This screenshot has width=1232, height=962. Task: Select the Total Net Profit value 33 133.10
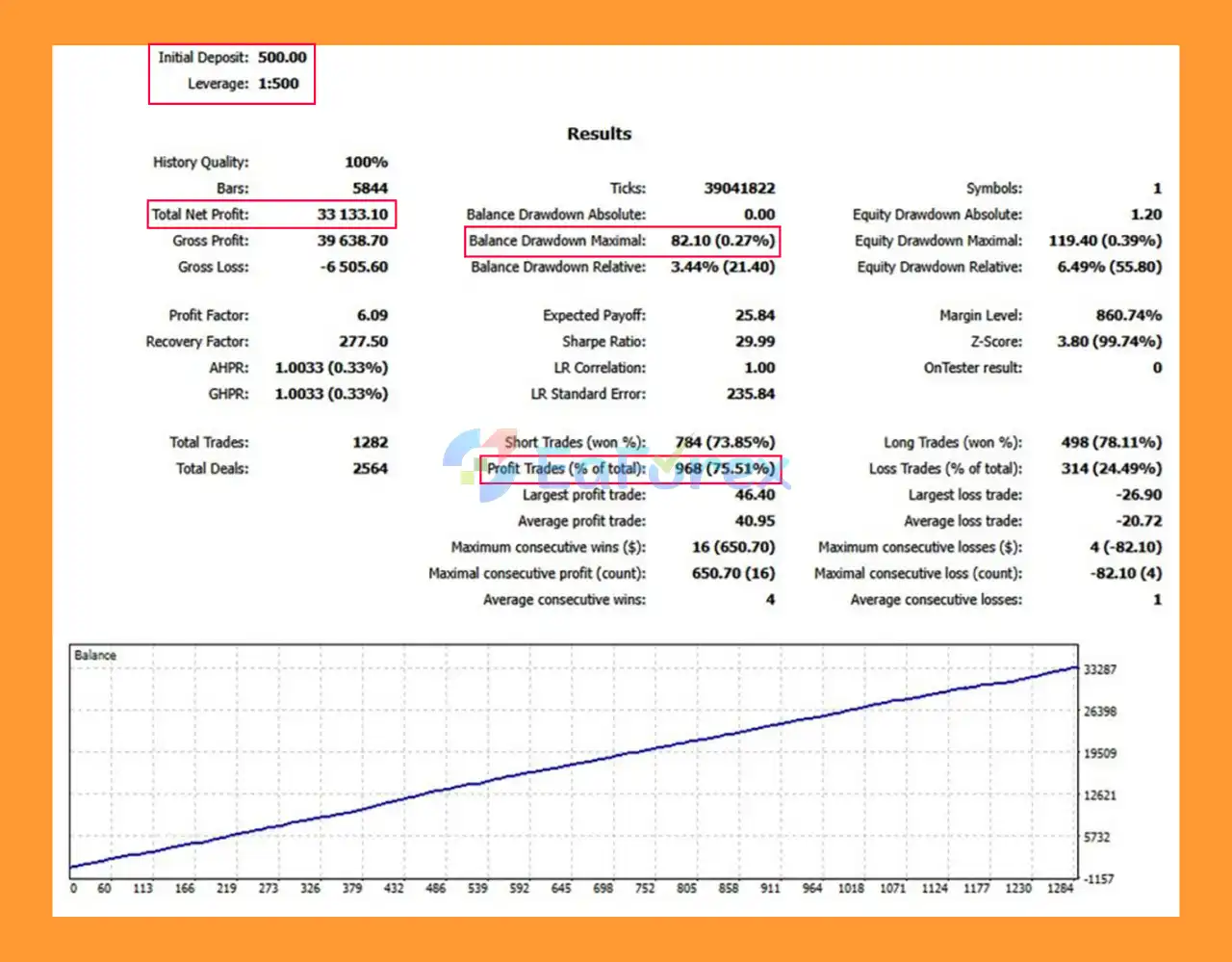tap(352, 215)
